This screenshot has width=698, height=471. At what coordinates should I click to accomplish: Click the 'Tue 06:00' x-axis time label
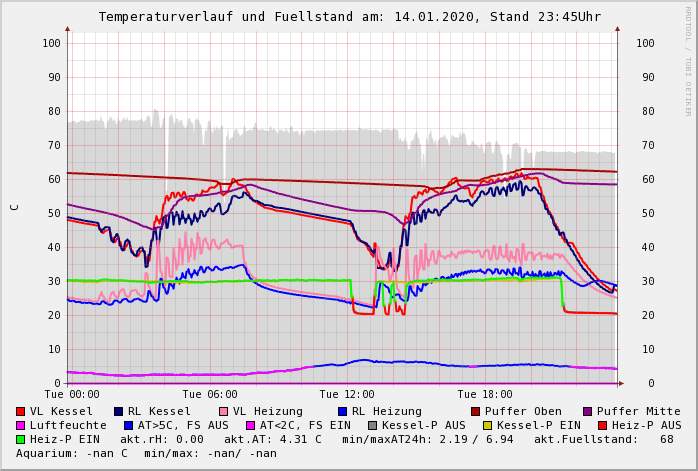tap(210, 395)
